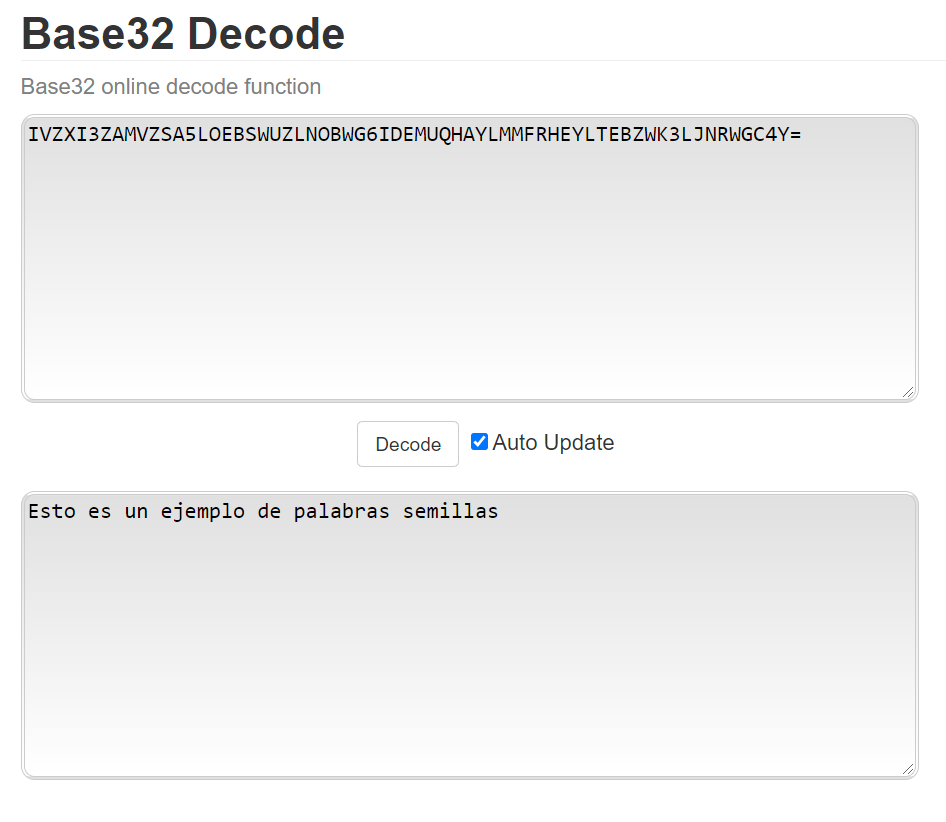Toggle the Auto Update checkbox

[x=480, y=442]
